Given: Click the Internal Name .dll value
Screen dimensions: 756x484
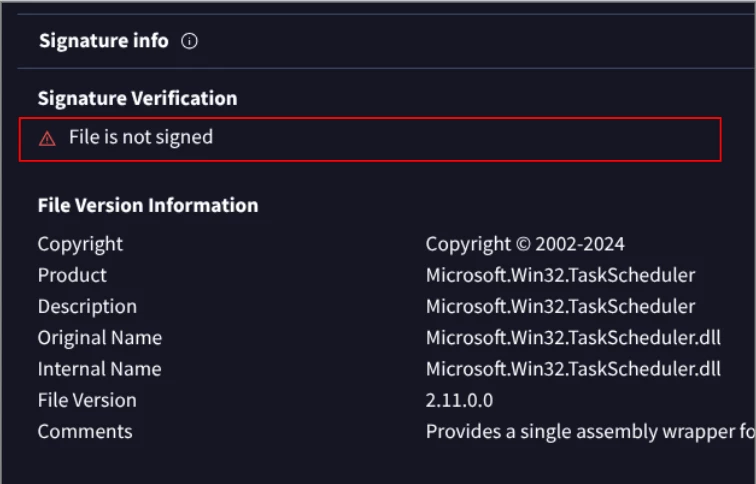Looking at the screenshot, I should click(573, 369).
